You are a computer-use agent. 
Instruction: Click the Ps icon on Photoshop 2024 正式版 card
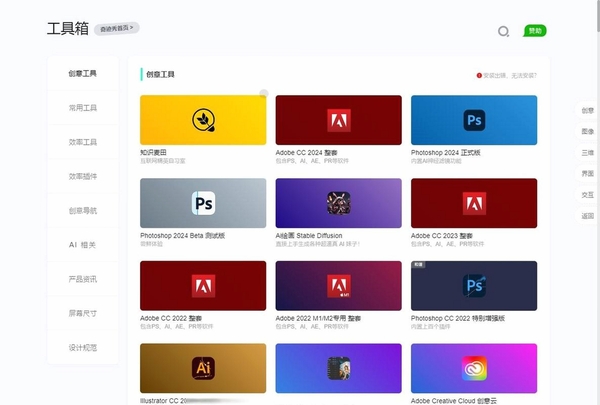point(474,120)
